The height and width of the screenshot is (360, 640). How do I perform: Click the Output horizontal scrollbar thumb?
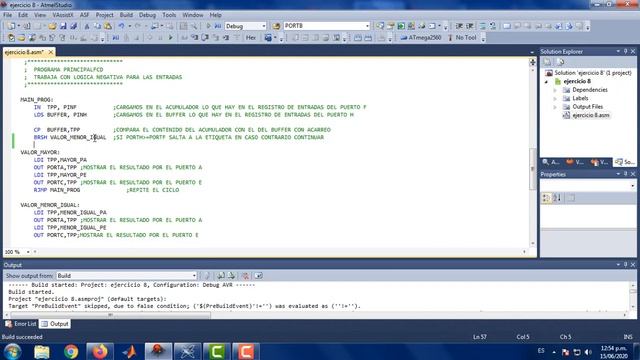110,315
